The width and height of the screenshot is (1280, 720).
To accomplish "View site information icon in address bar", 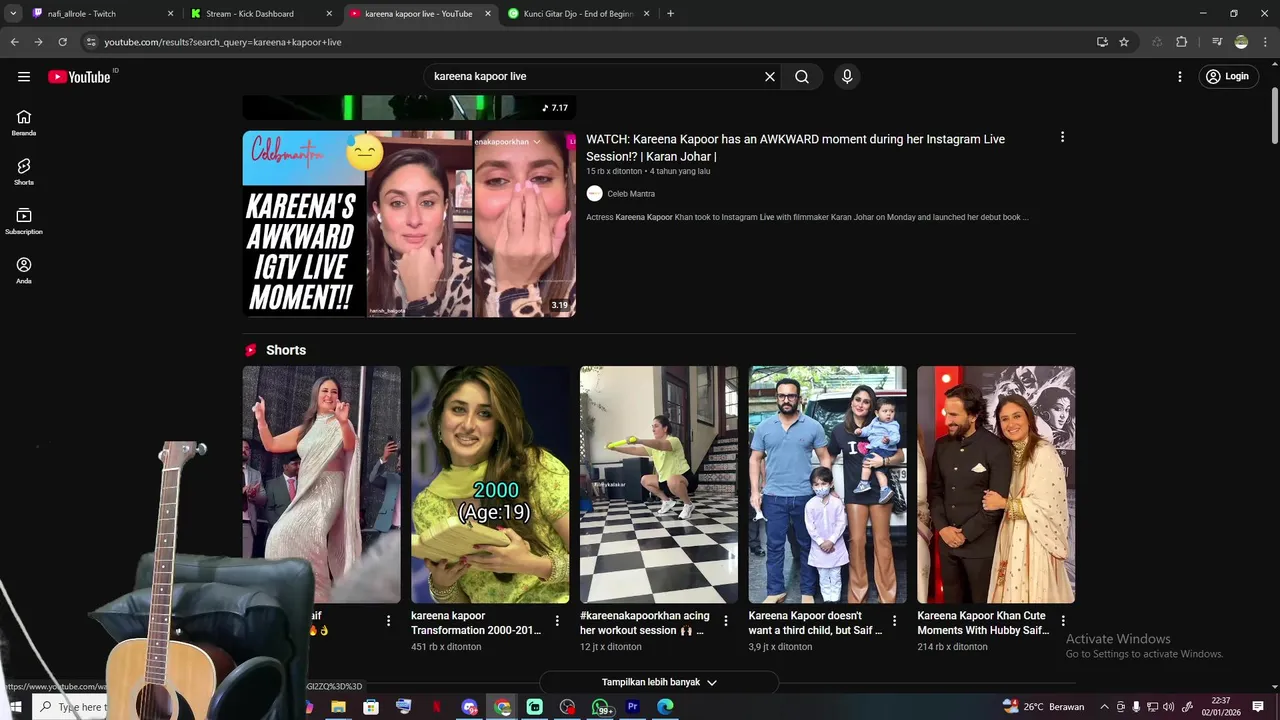I will pos(91,42).
